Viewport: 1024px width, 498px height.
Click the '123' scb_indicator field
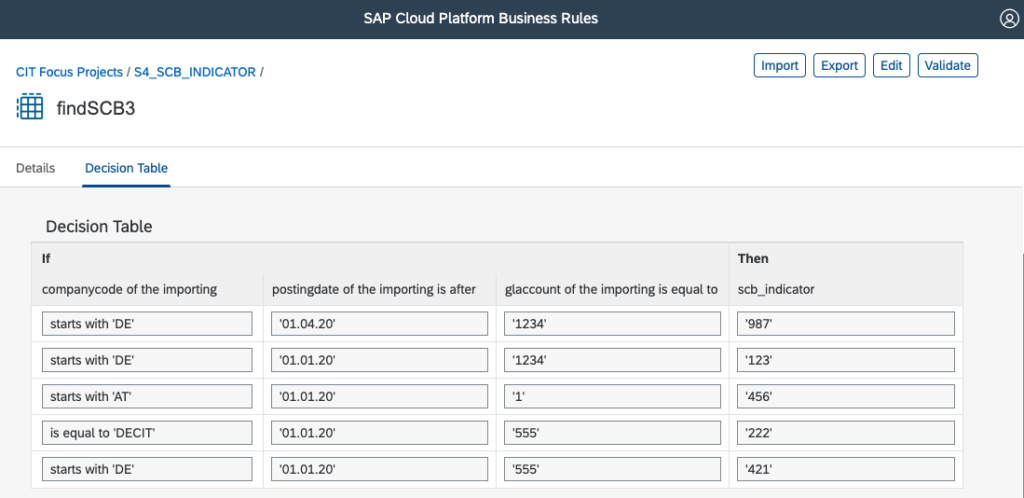pos(846,360)
